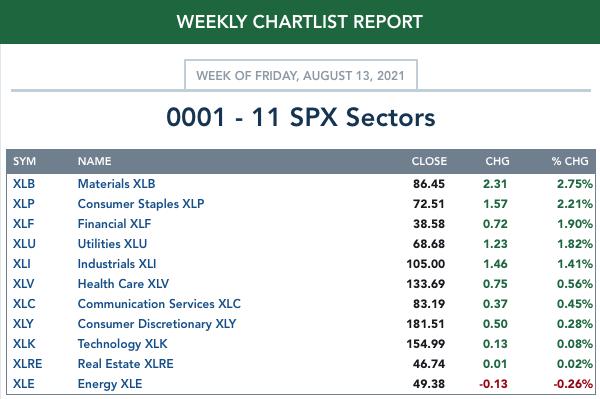Image resolution: width=600 pixels, height=399 pixels.
Task: Sort by the SYM column header
Action: tap(24, 161)
